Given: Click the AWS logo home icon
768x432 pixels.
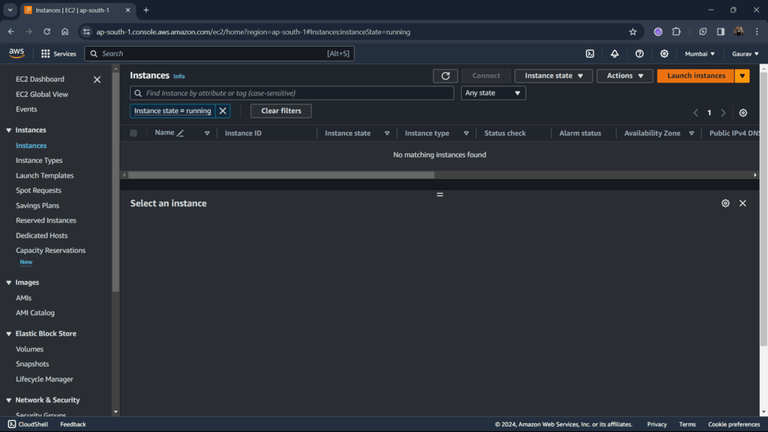Looking at the screenshot, I should point(17,53).
